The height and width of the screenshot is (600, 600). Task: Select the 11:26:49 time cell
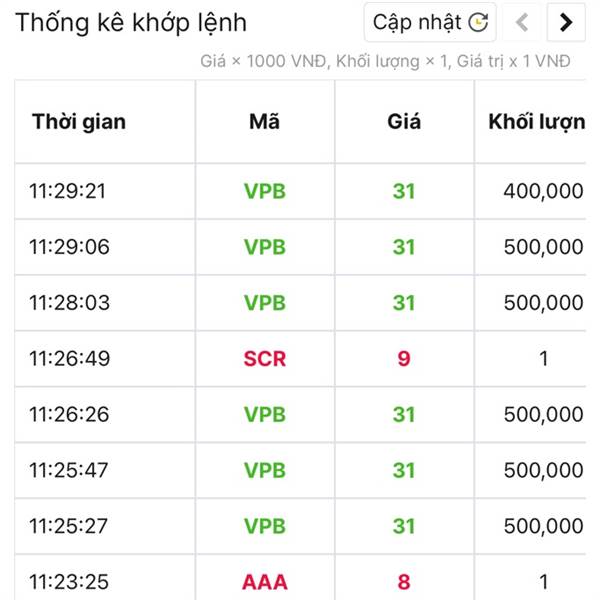tap(70, 359)
